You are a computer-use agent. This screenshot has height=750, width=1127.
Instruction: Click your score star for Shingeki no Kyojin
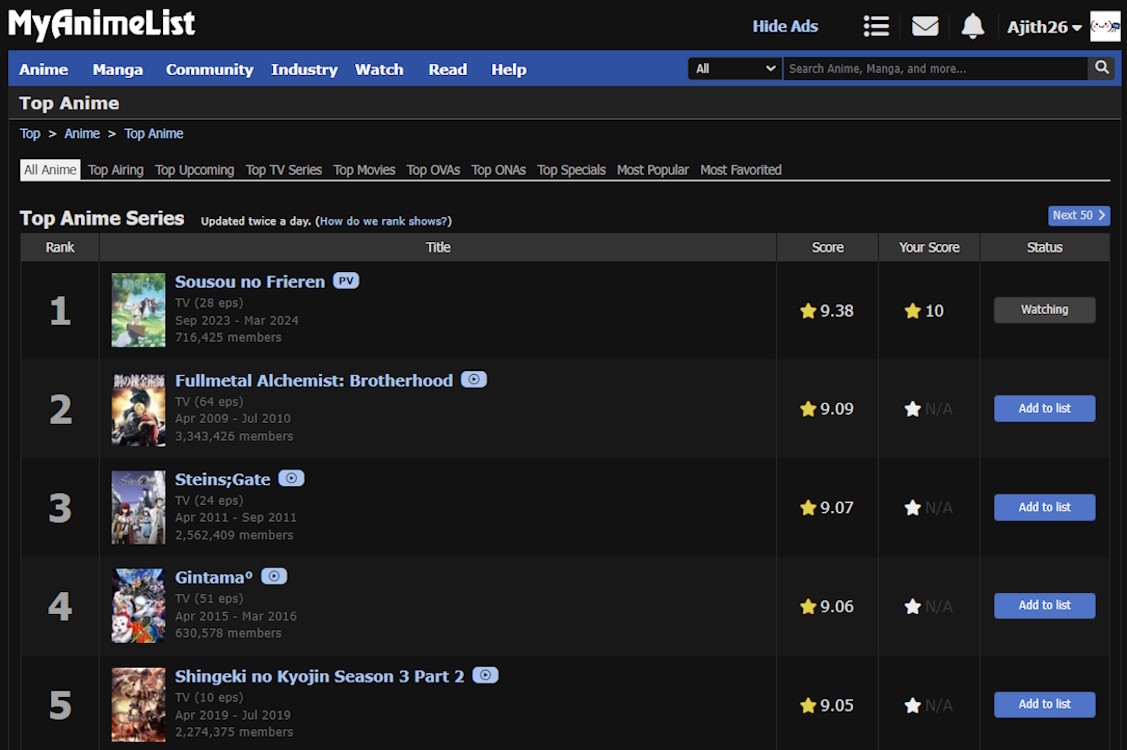click(913, 705)
